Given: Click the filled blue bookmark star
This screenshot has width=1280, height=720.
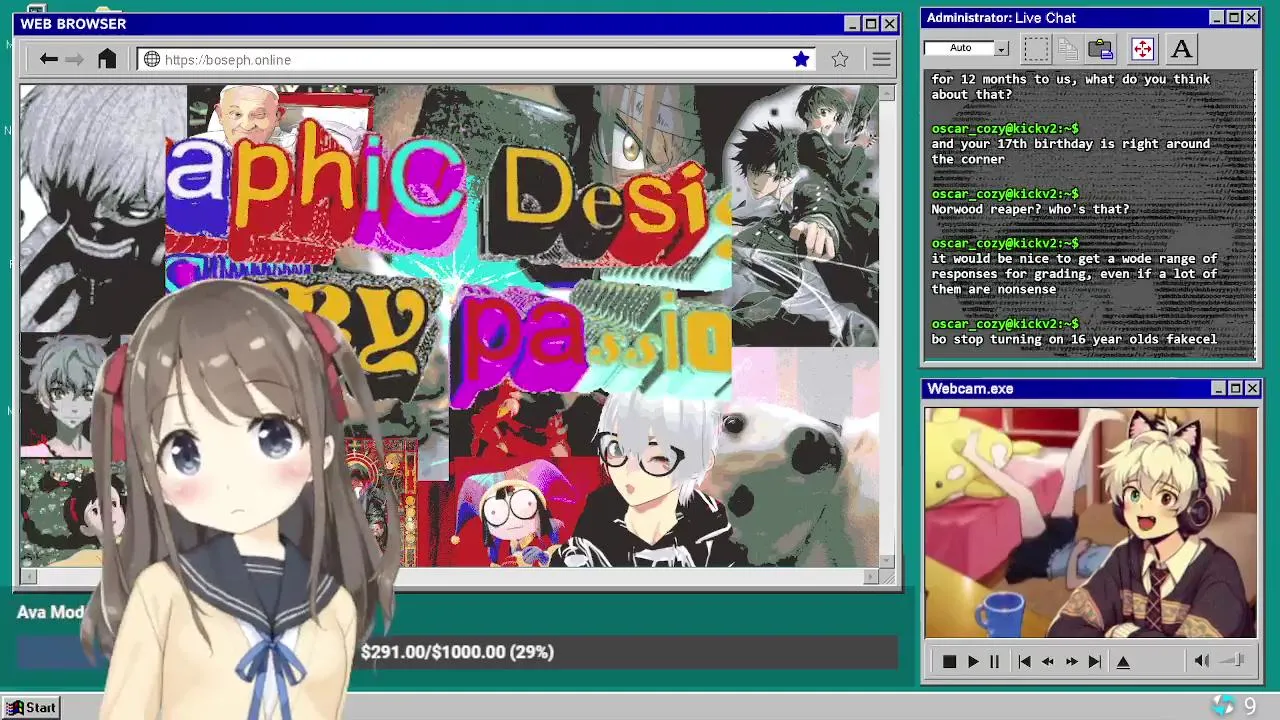Looking at the screenshot, I should coord(801,60).
